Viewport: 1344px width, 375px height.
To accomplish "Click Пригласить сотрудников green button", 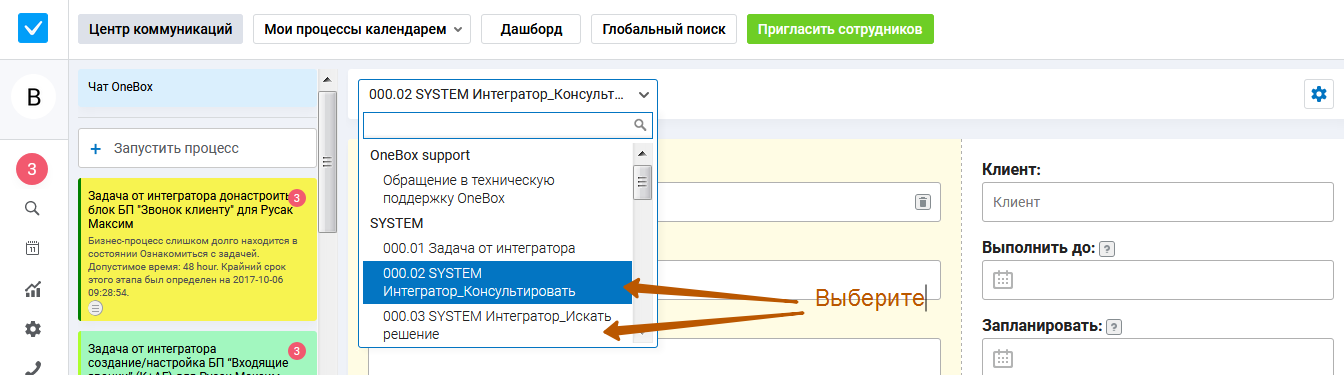I will click(x=840, y=29).
